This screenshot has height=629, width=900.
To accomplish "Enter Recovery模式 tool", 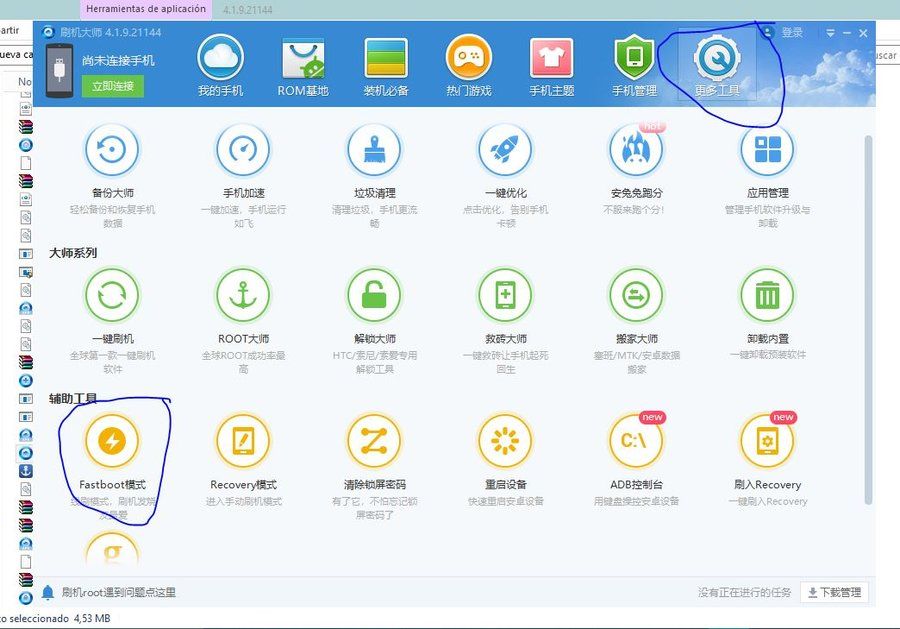I will coord(243,441).
